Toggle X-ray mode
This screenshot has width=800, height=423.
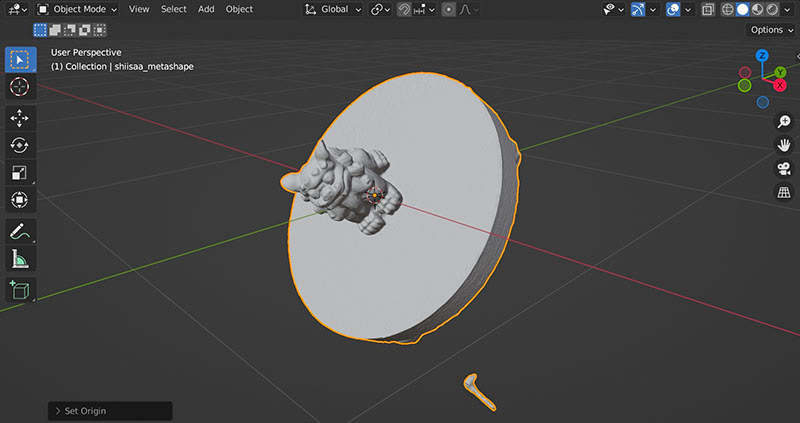coord(708,9)
